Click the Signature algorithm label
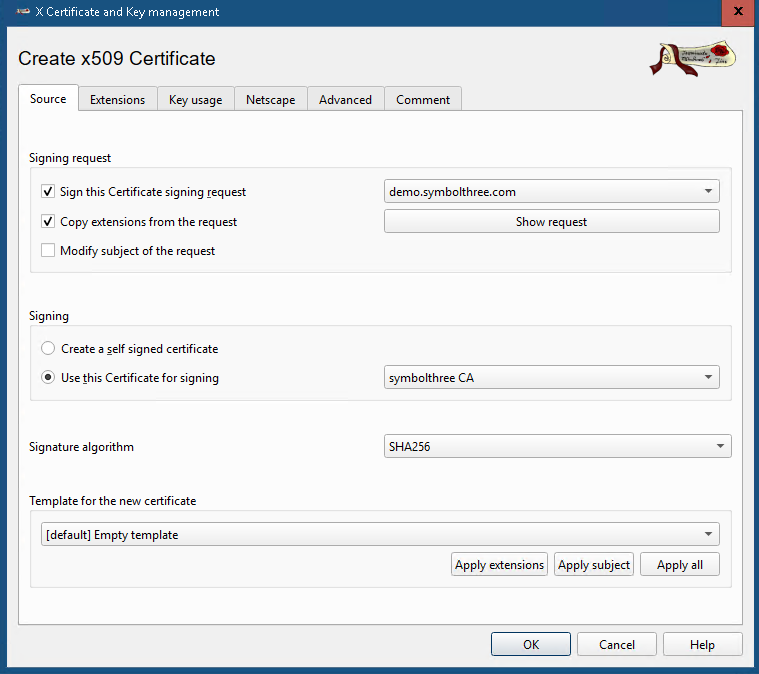 pos(81,447)
